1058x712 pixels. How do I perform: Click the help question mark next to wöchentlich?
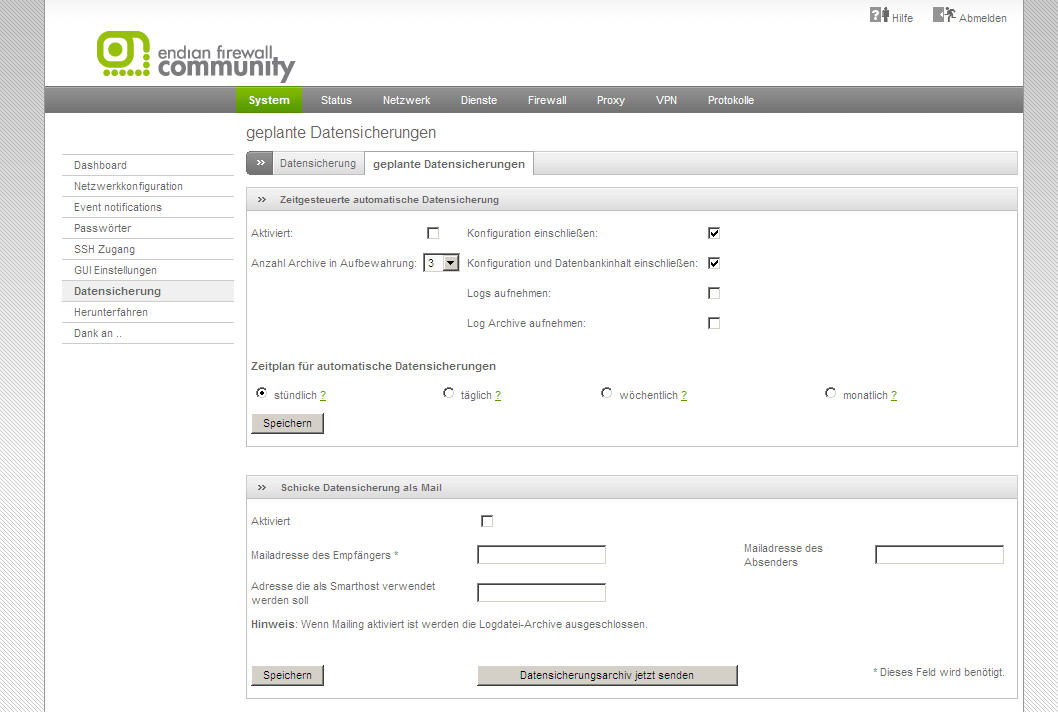coord(684,396)
